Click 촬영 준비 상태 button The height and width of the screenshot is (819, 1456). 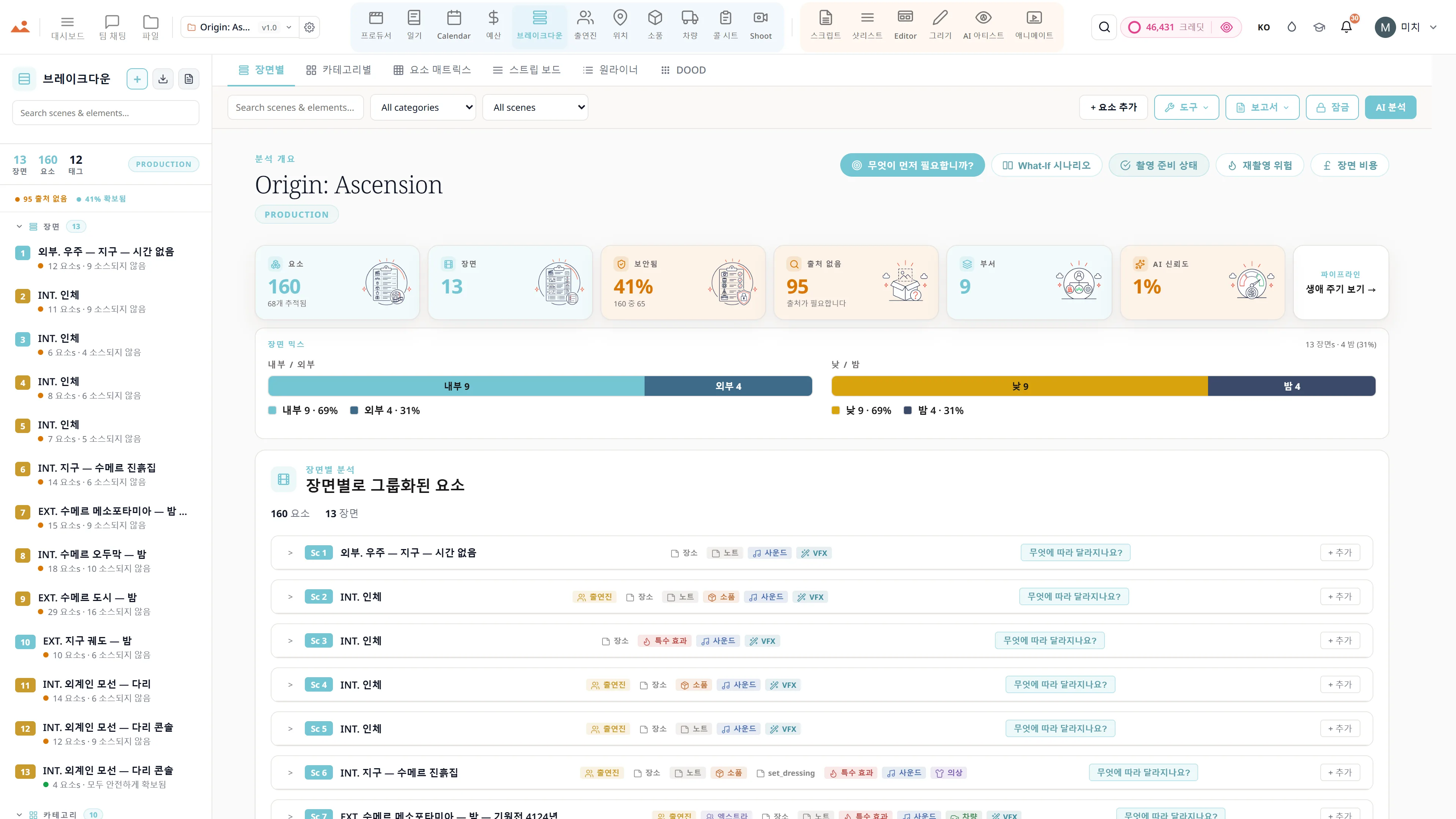click(1159, 166)
